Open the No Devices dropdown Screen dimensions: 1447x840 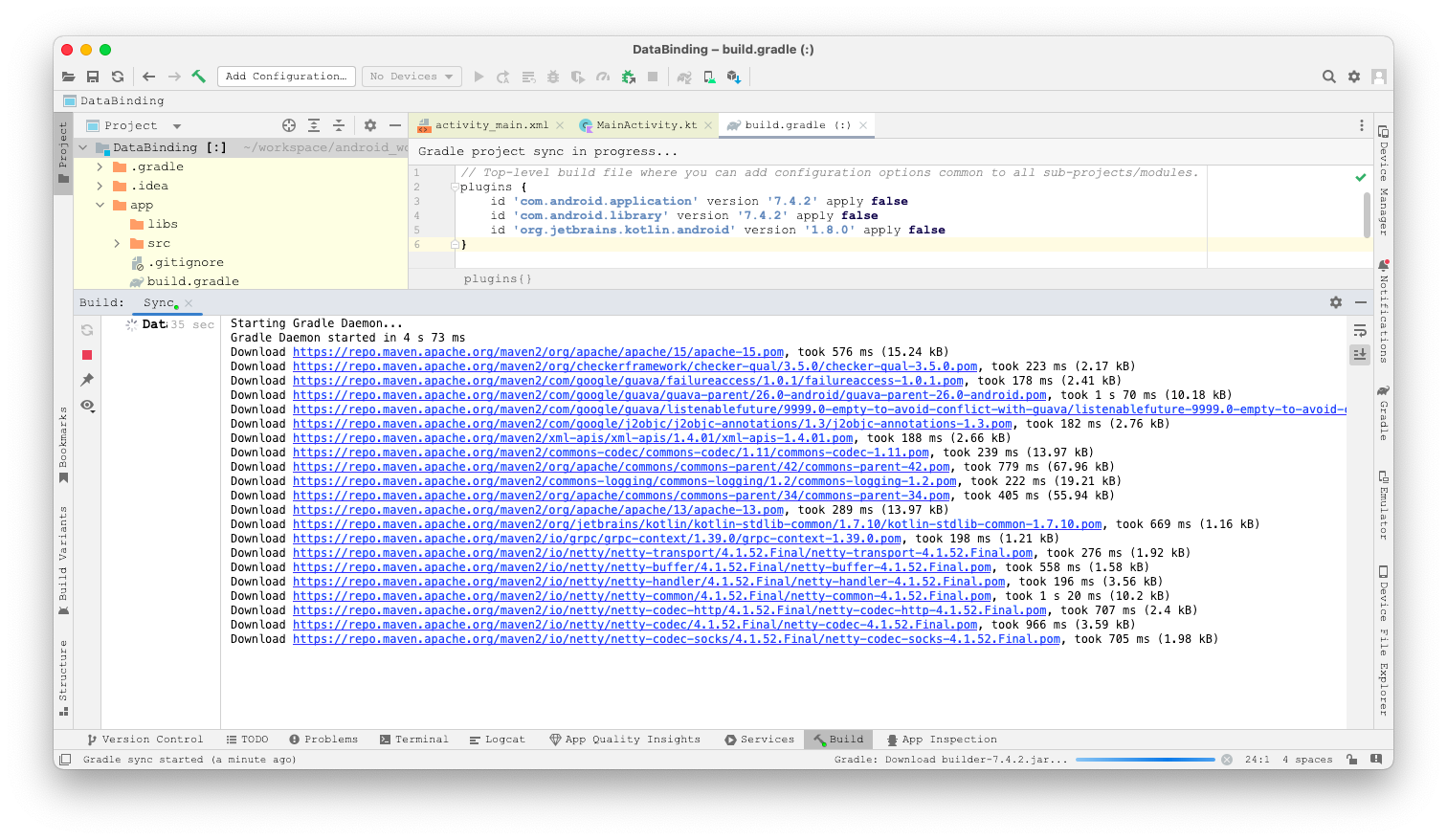point(412,77)
